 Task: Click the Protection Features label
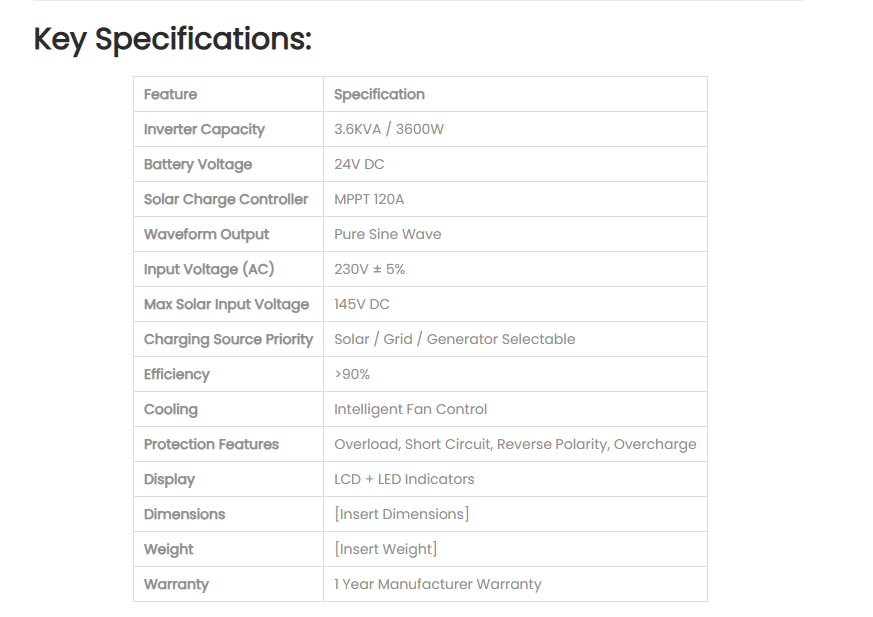pos(211,444)
